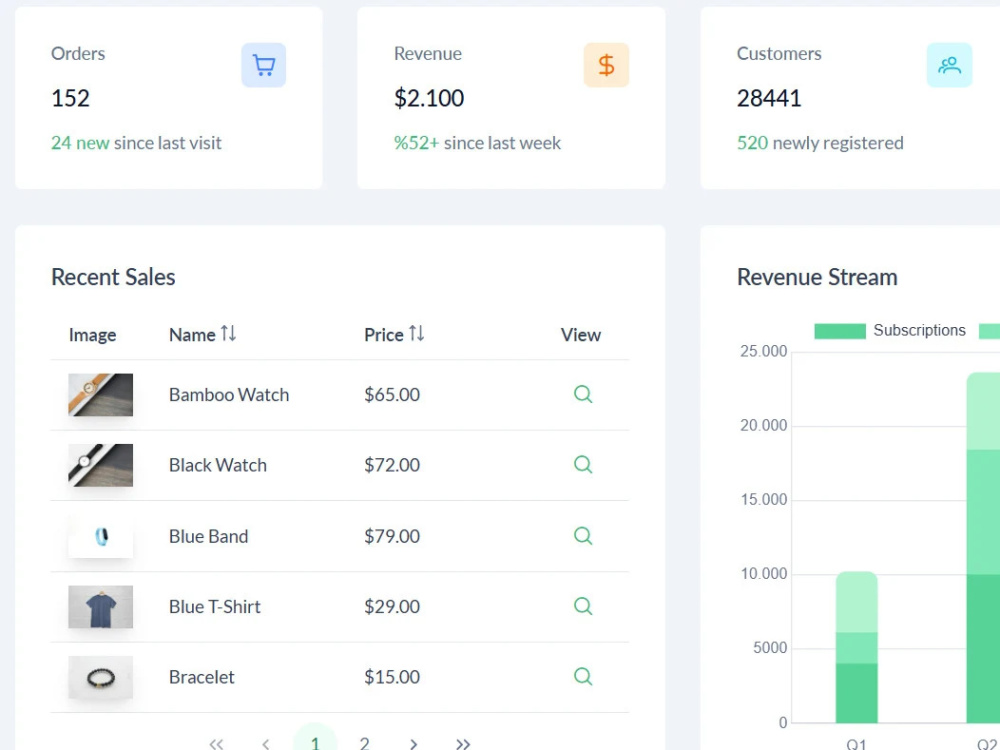Screen dimensions: 1000x750
Task: Click the Customers count 28441
Action: [x=768, y=98]
